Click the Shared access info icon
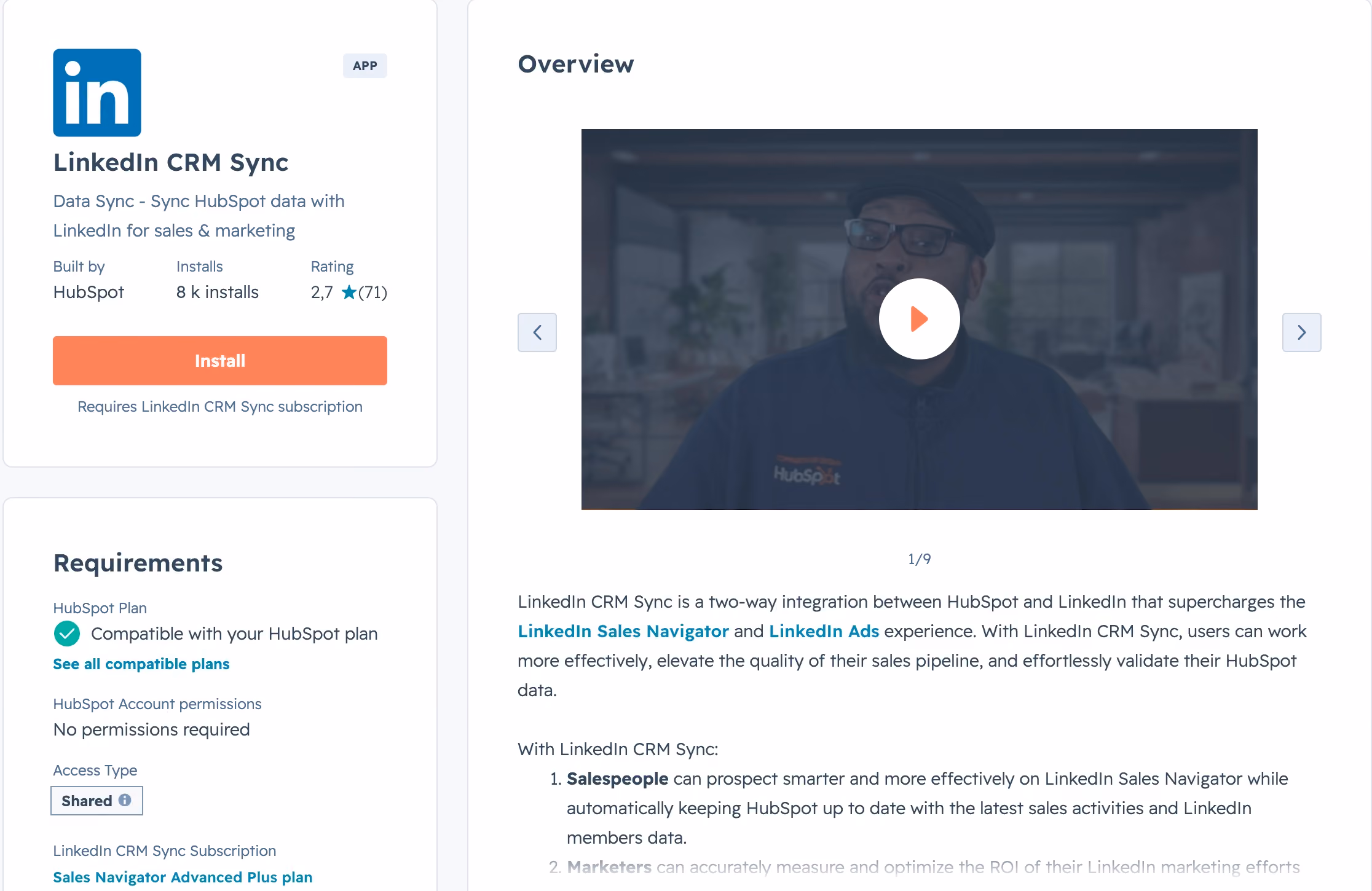 125,800
